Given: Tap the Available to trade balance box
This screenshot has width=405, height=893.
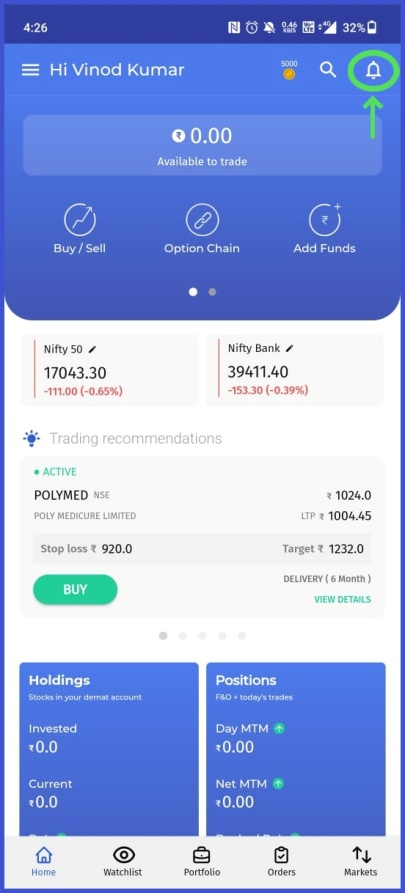Looking at the screenshot, I should [202, 145].
